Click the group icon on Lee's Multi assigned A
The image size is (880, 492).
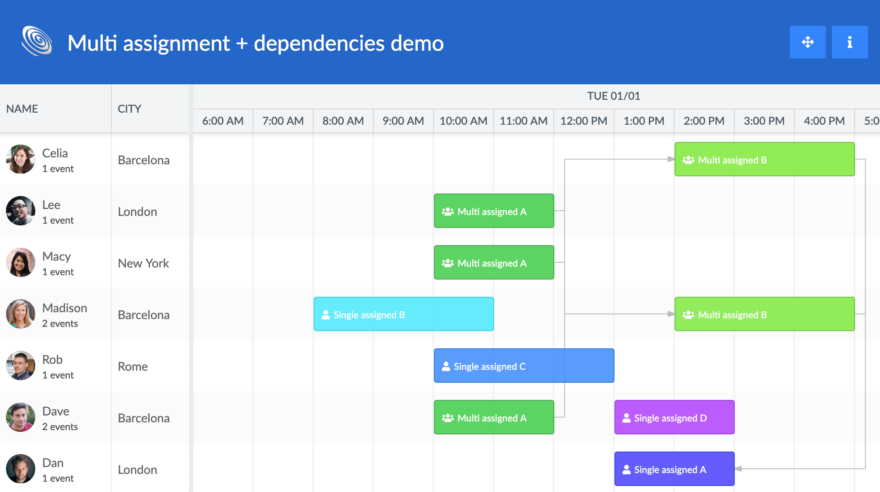pos(447,212)
